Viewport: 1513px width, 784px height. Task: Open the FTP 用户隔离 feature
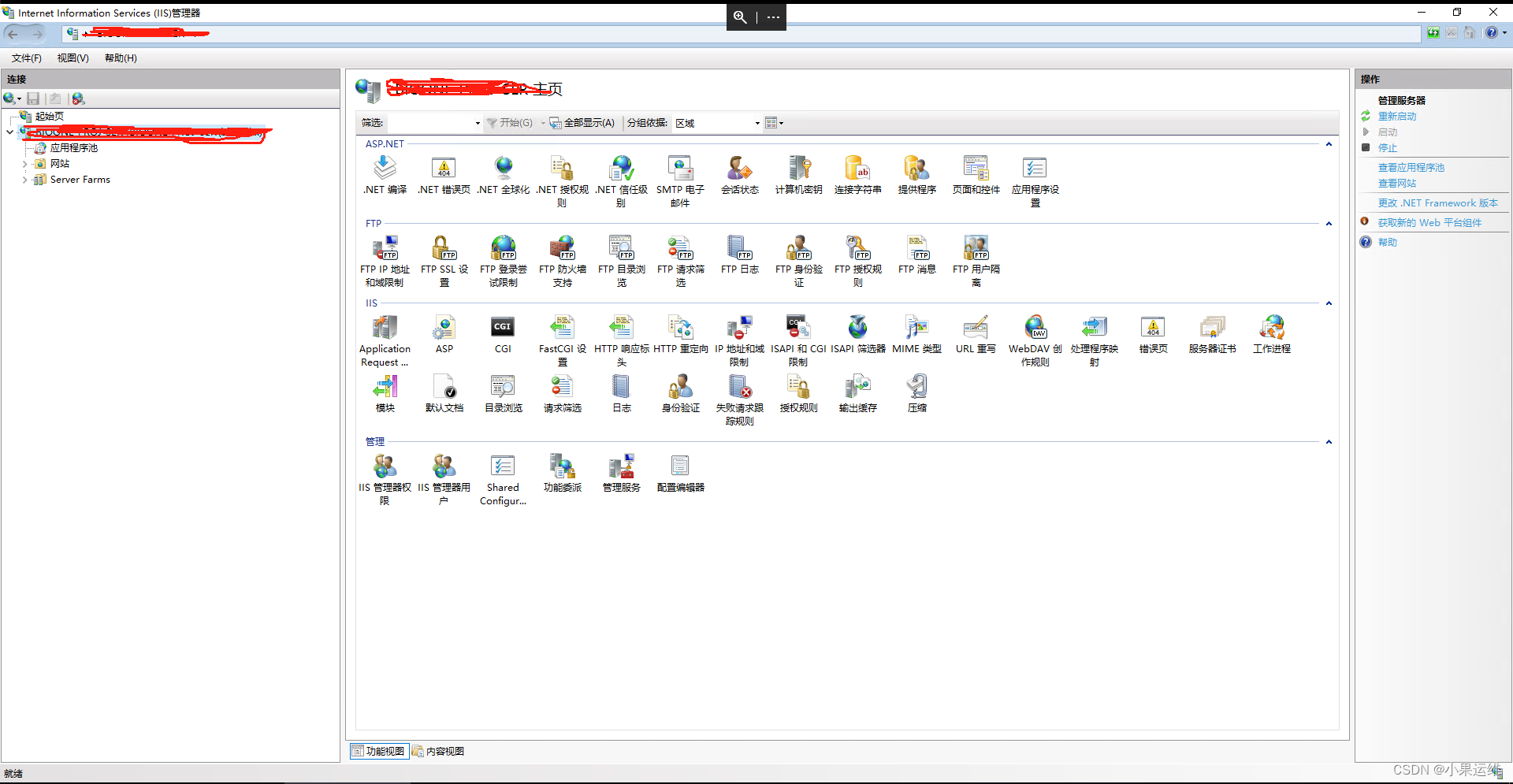click(x=976, y=261)
